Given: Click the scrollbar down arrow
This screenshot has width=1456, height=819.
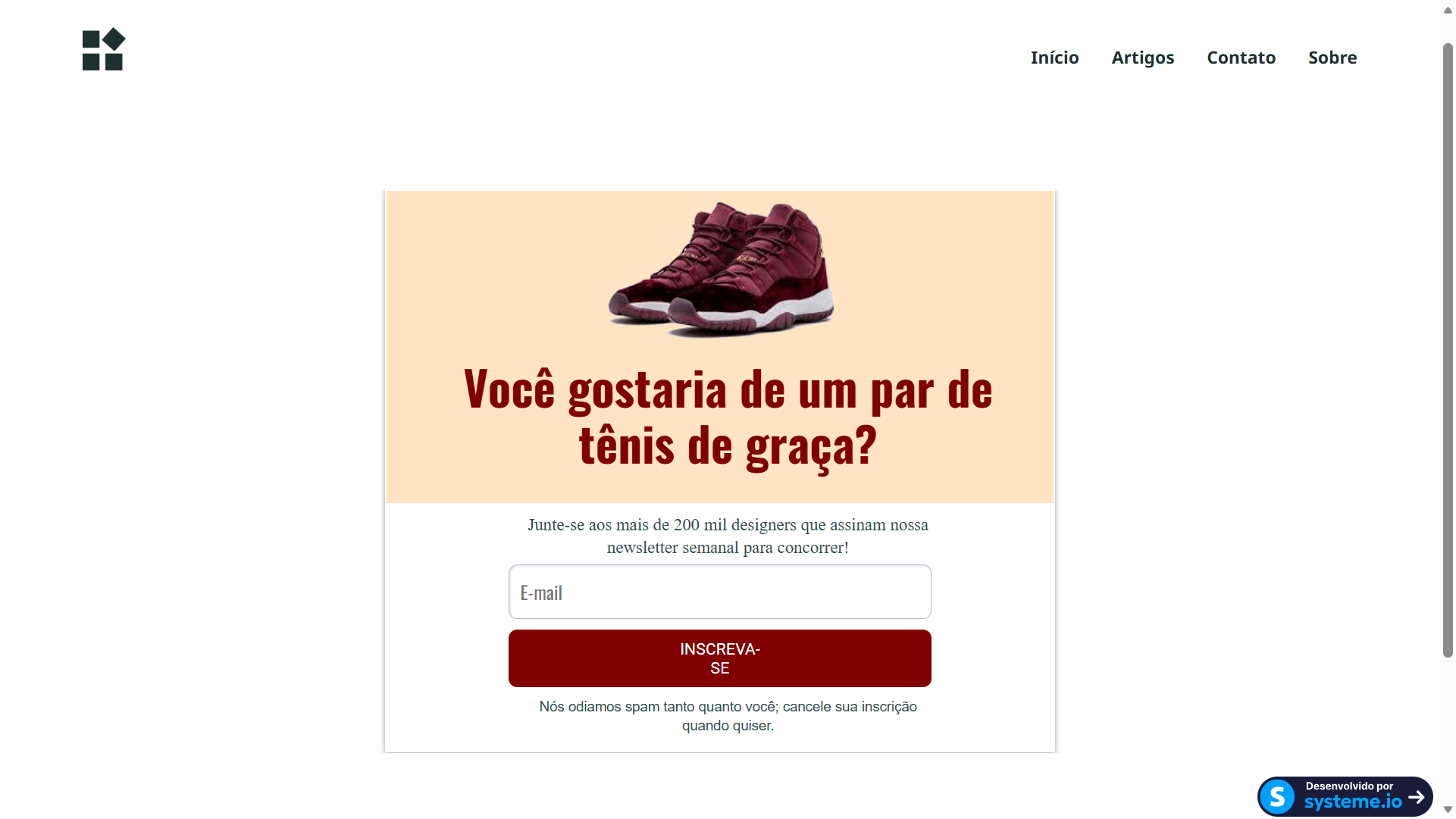Looking at the screenshot, I should (x=1448, y=809).
